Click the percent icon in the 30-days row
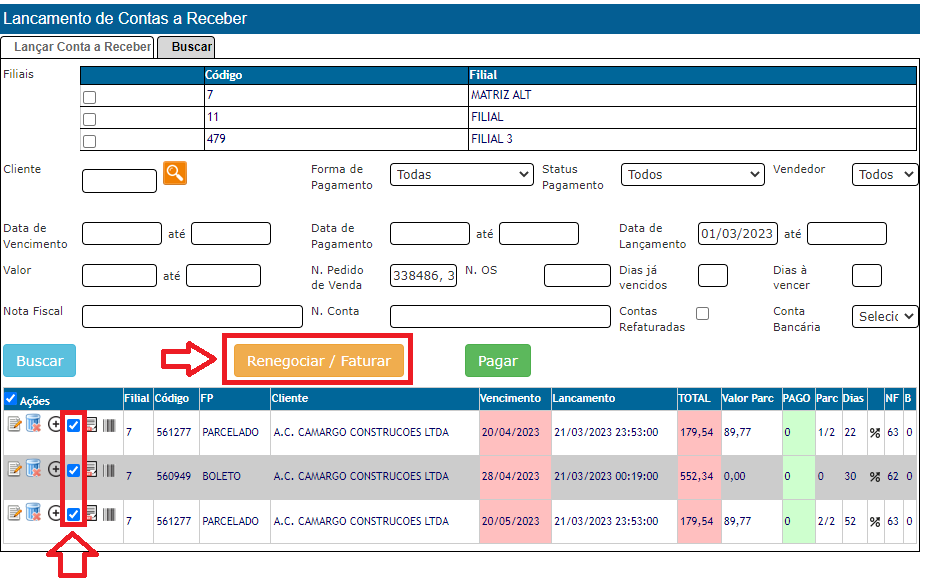The image size is (925, 587). [874, 477]
